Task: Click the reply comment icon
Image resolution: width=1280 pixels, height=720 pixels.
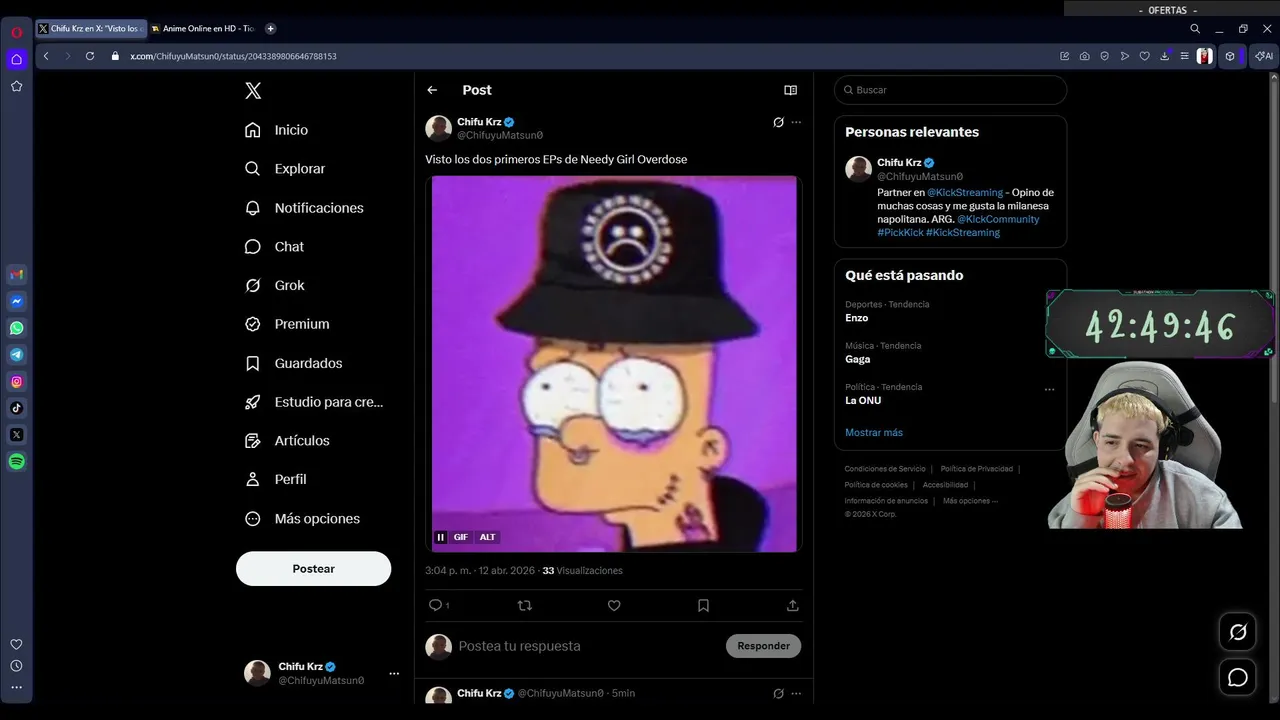Action: click(x=435, y=605)
